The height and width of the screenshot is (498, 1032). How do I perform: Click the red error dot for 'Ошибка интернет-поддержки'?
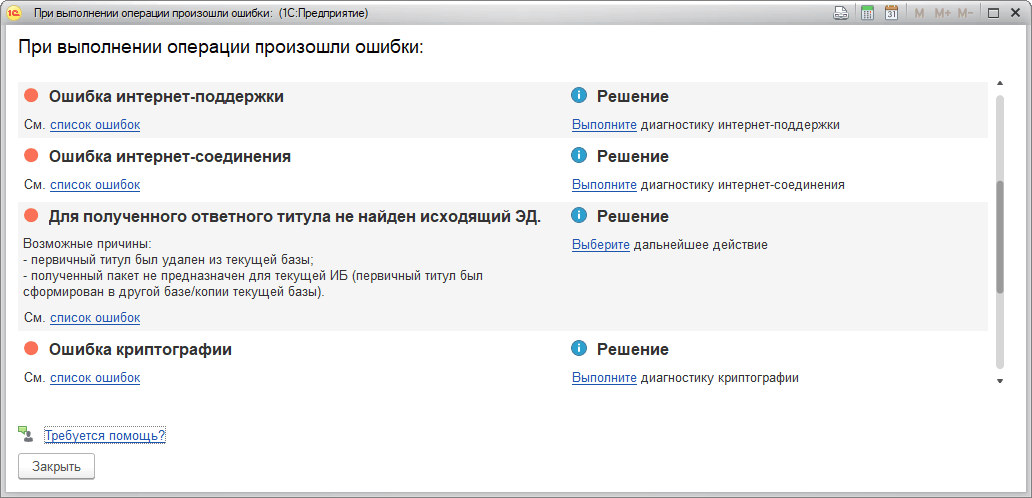pyautogui.click(x=31, y=96)
